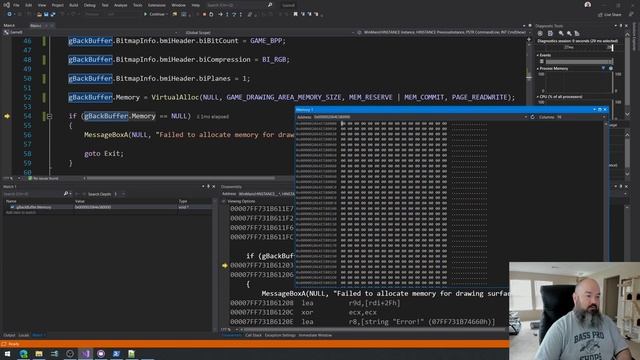Open the Help menu
The height and width of the screenshot is (360, 640).
[196, 5]
